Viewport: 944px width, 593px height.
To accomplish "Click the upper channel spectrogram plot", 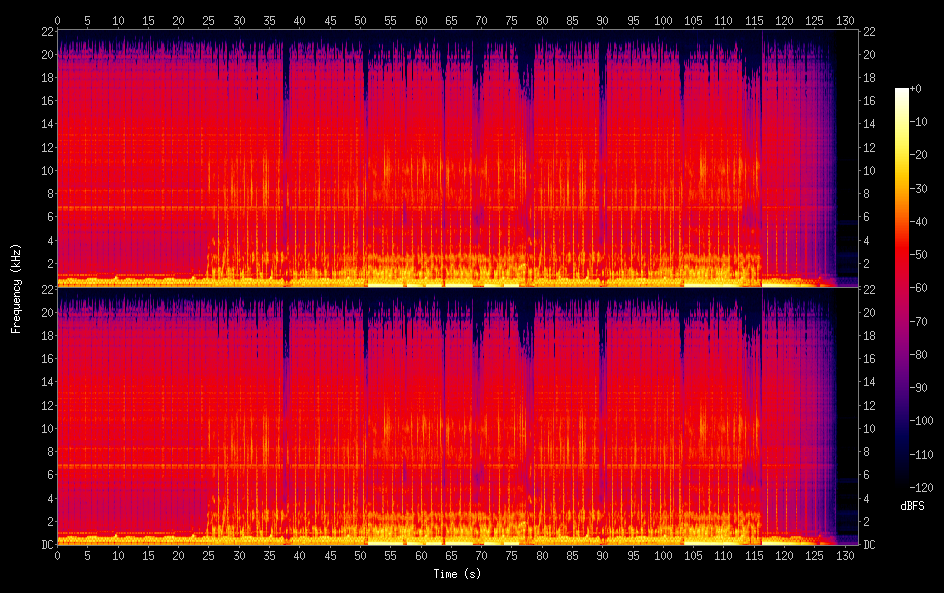I will click(x=458, y=158).
